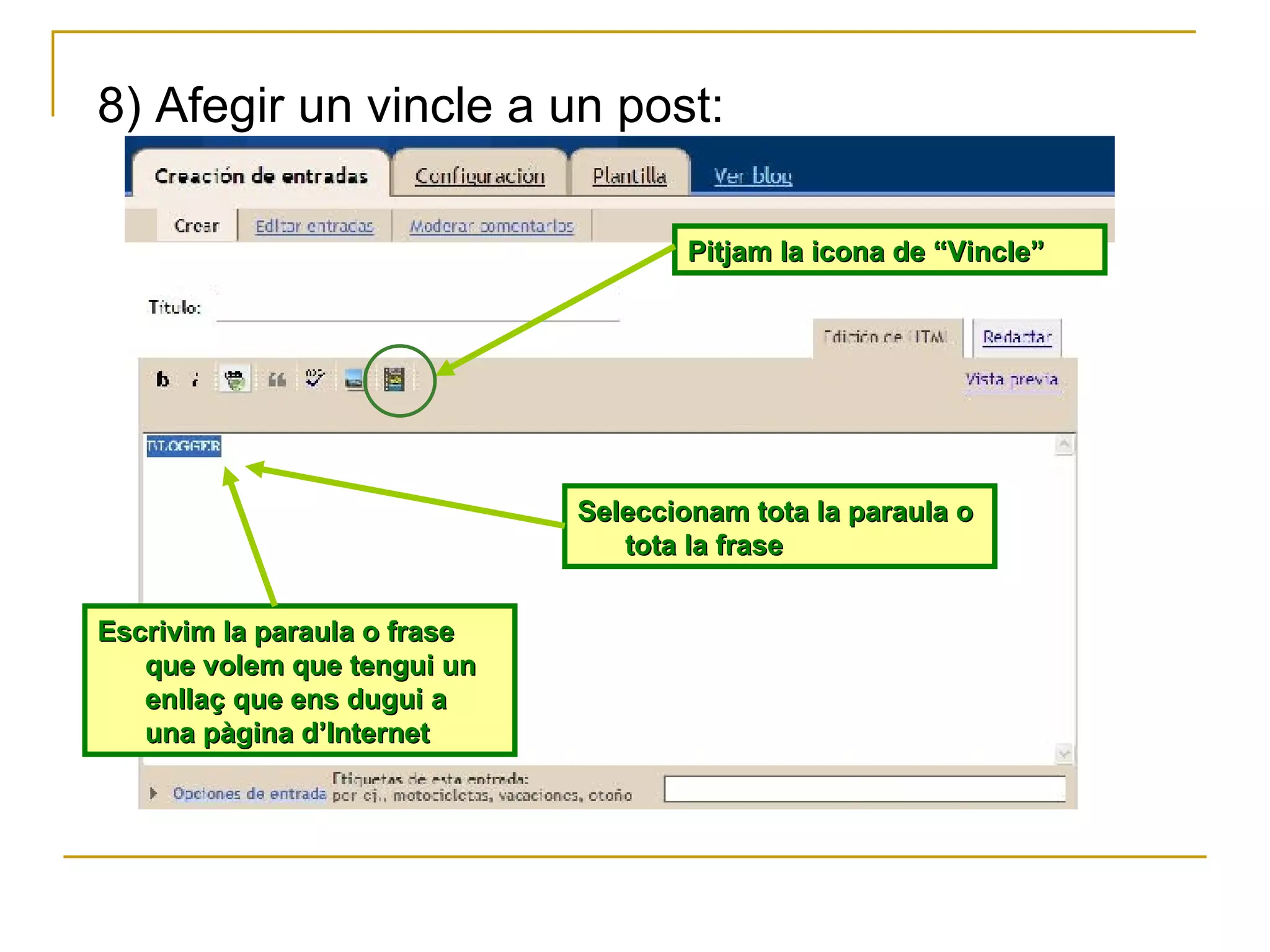
Task: Select the Crear sub-tab
Action: tap(197, 226)
